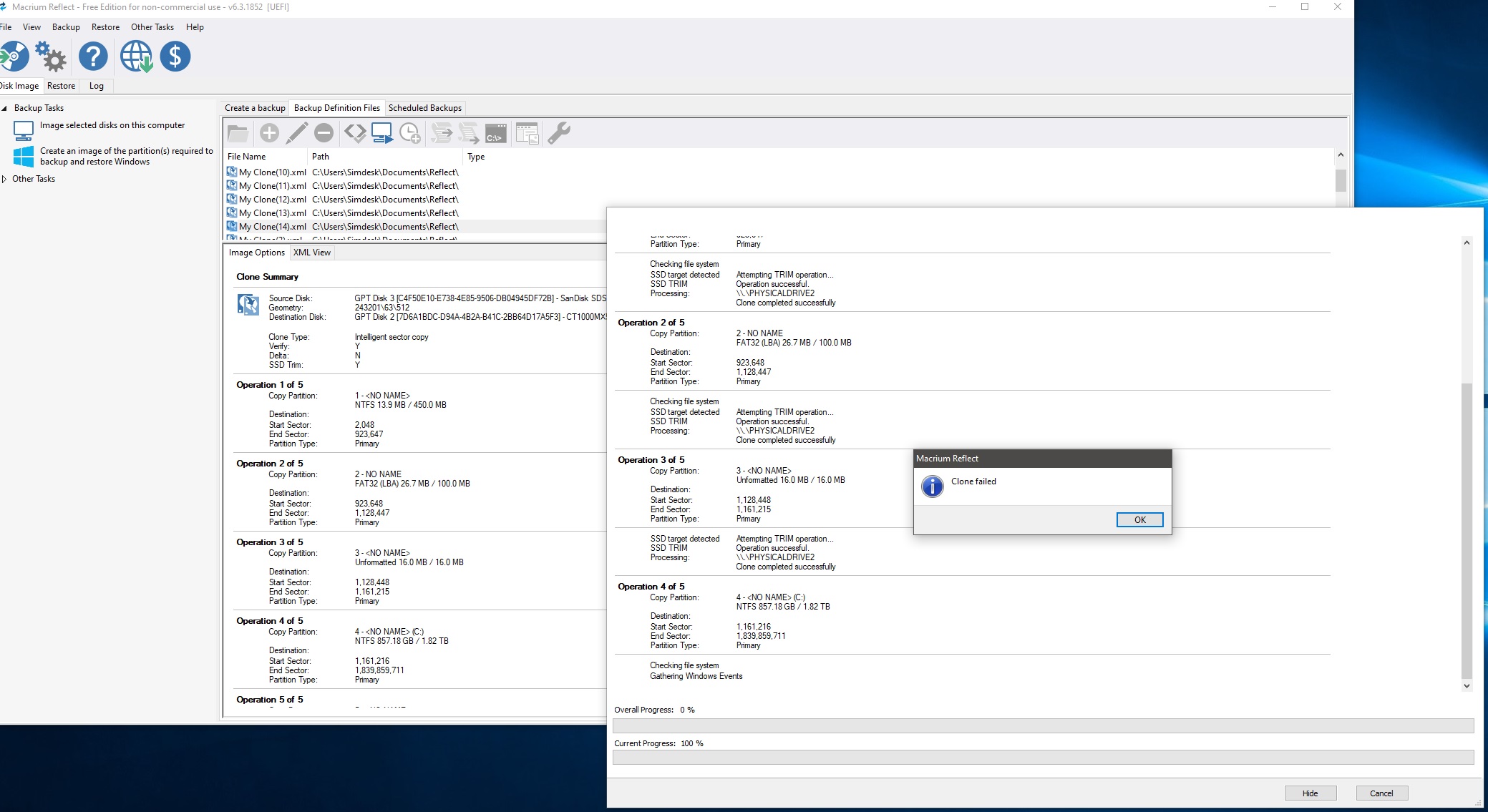Click Image selected disks on this computer
Viewport: 1488px width, 812px height.
112,125
